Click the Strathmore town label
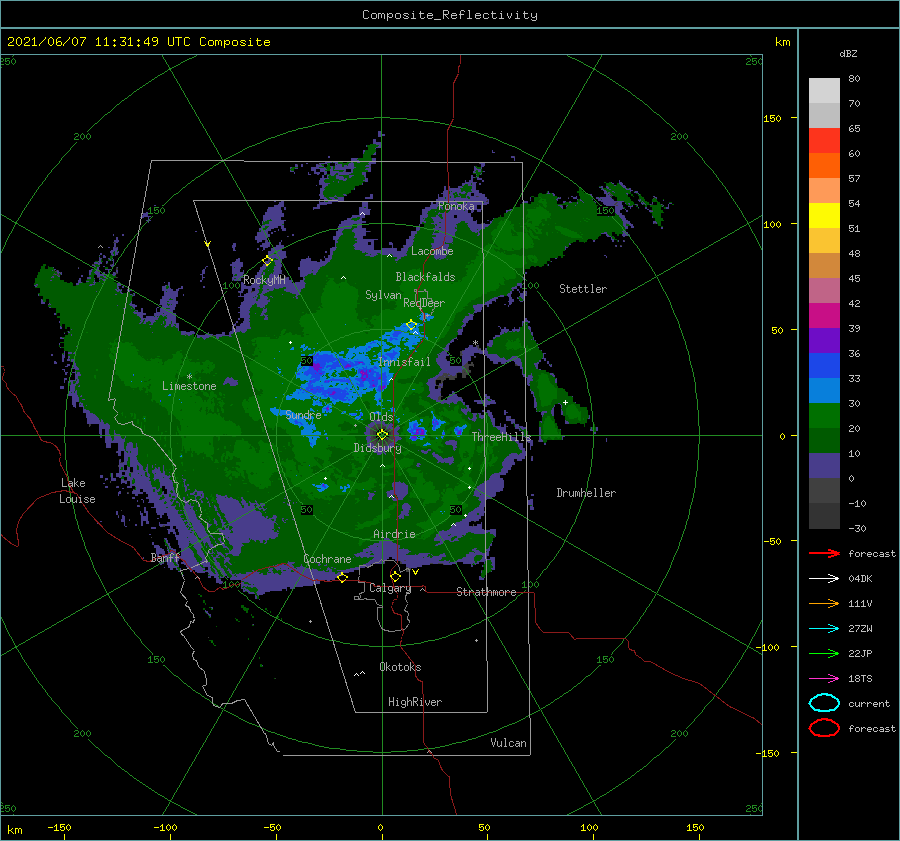900x841 pixels. click(x=486, y=592)
